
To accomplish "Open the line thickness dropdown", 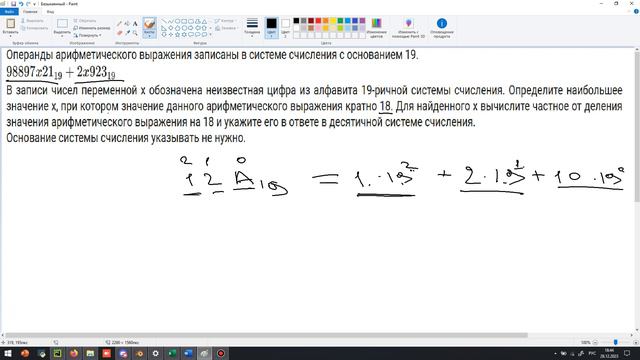I will 252,27.
